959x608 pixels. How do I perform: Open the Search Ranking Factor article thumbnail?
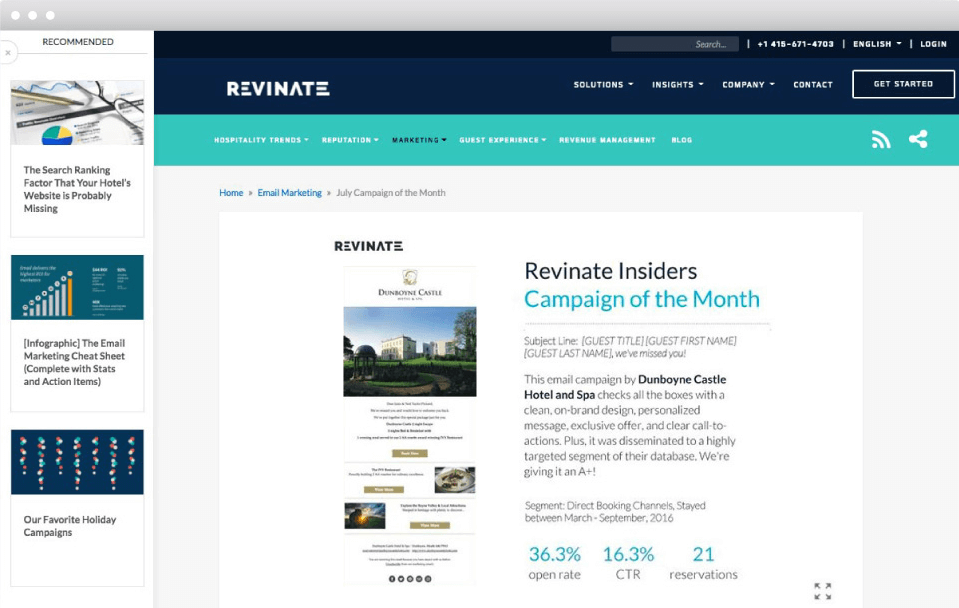tap(77, 113)
